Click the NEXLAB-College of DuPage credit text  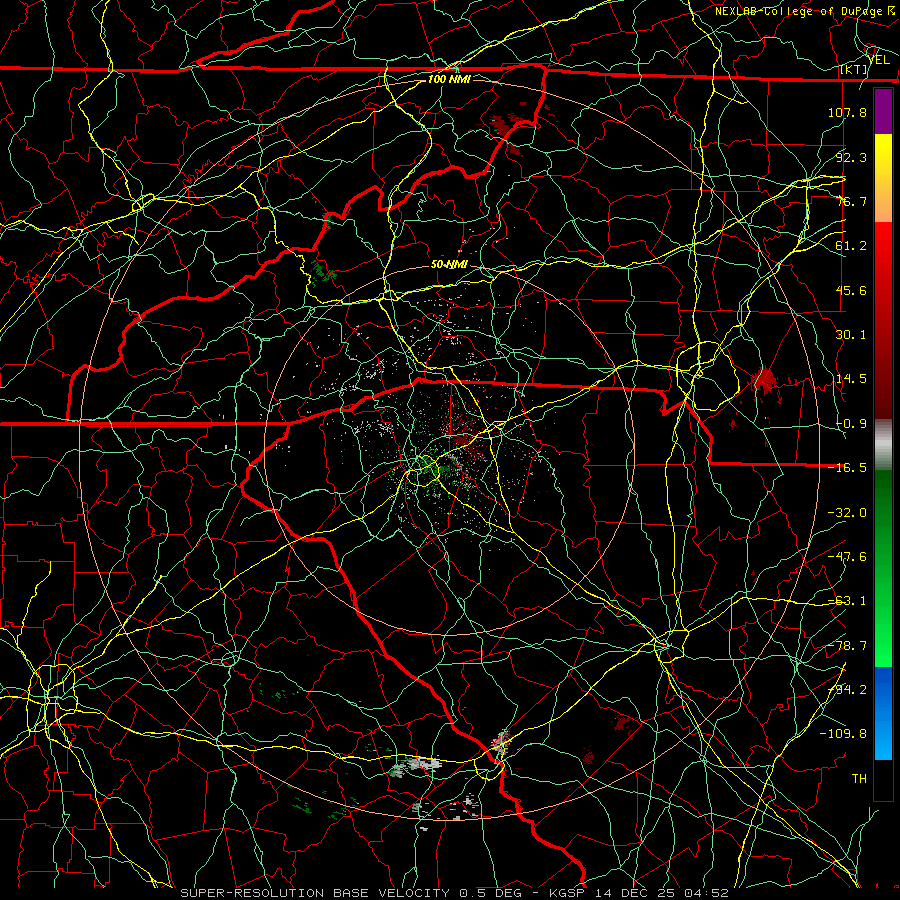coord(804,11)
